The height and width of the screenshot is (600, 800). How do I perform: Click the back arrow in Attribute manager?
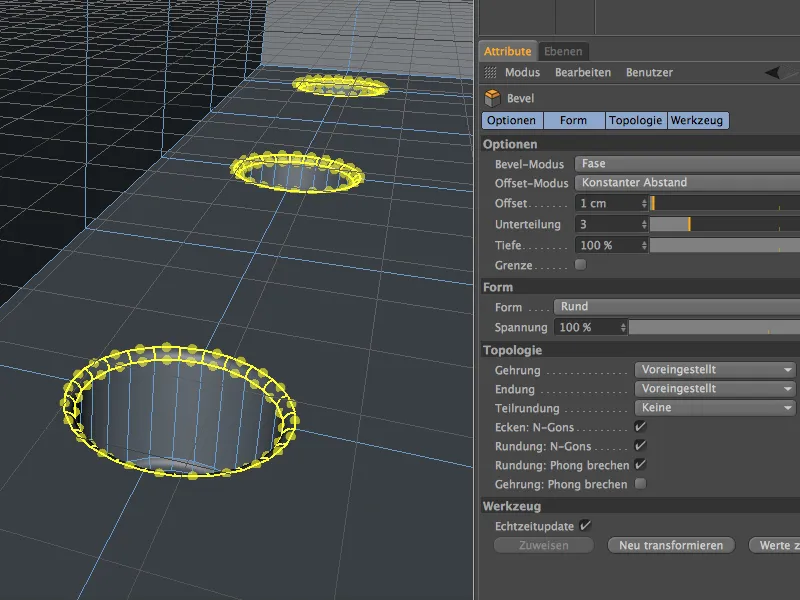[773, 72]
